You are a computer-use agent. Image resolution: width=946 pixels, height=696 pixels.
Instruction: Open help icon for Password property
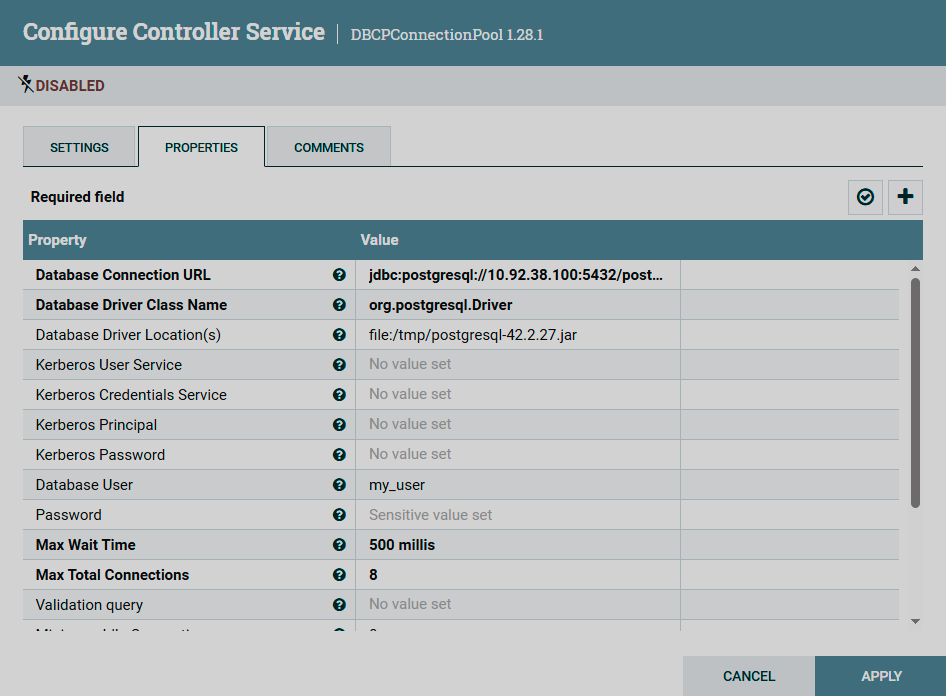pyautogui.click(x=339, y=515)
